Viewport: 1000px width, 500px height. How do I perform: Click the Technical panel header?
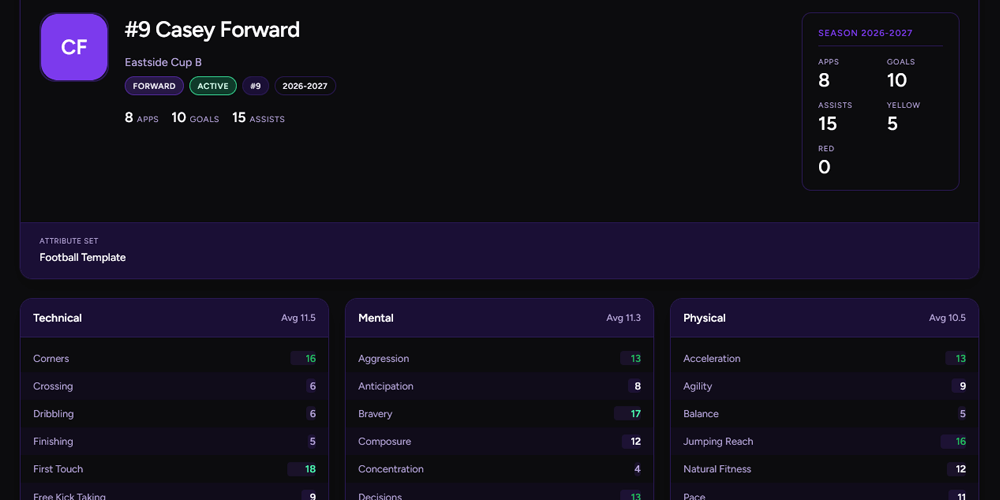174,318
